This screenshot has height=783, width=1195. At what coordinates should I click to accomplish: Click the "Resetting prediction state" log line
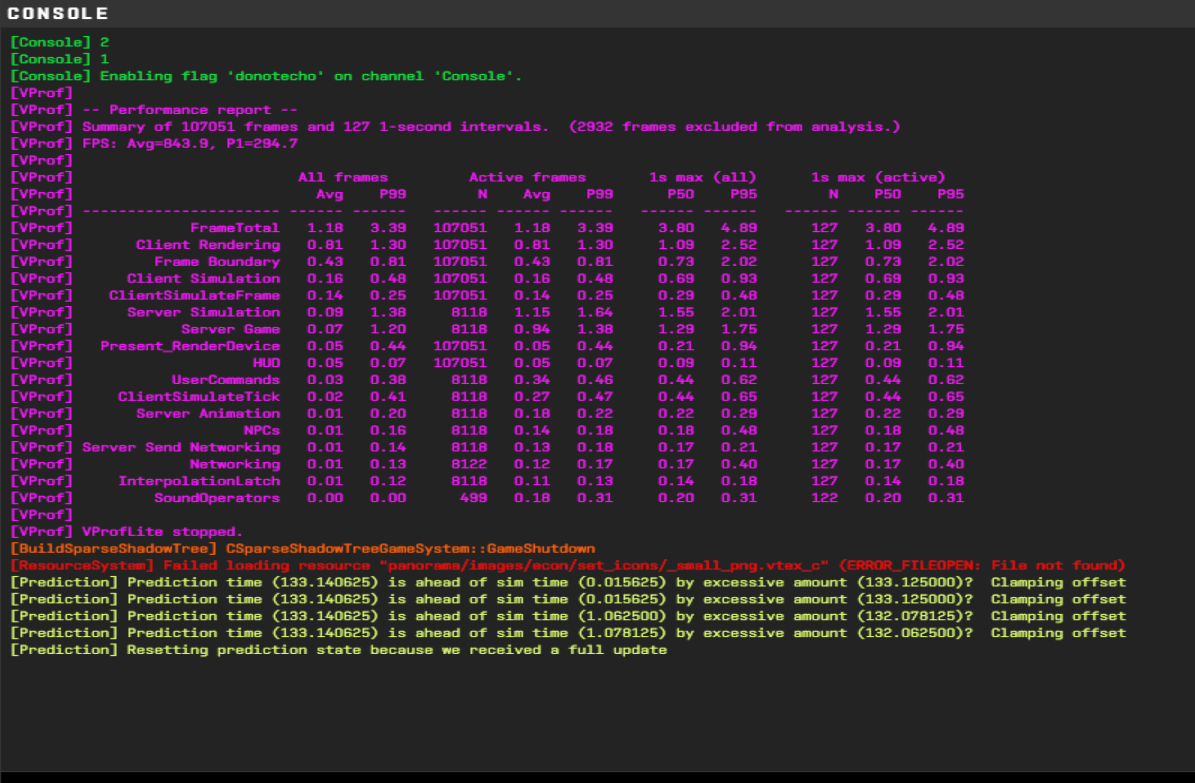click(338, 650)
